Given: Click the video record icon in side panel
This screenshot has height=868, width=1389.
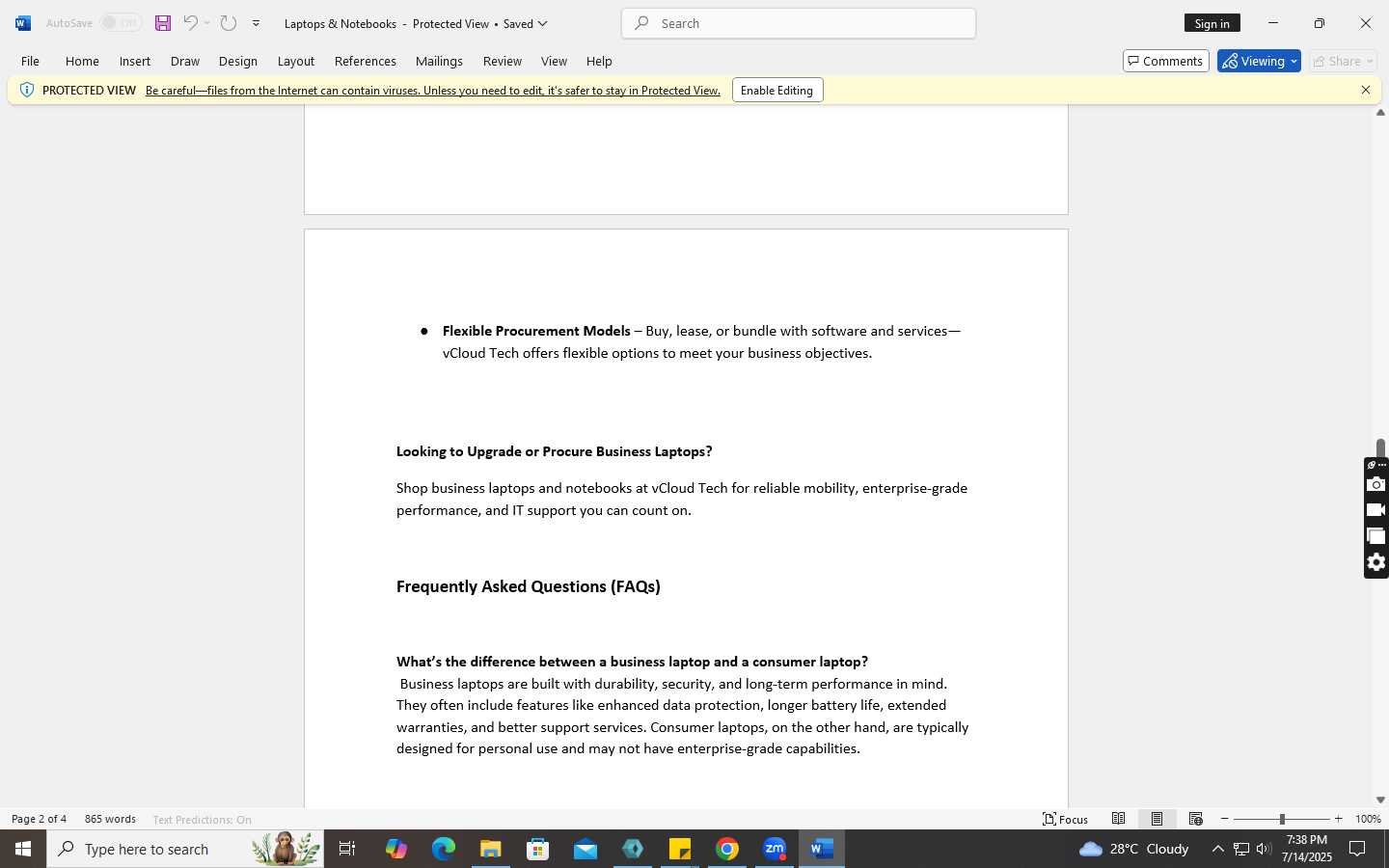Looking at the screenshot, I should tap(1376, 510).
